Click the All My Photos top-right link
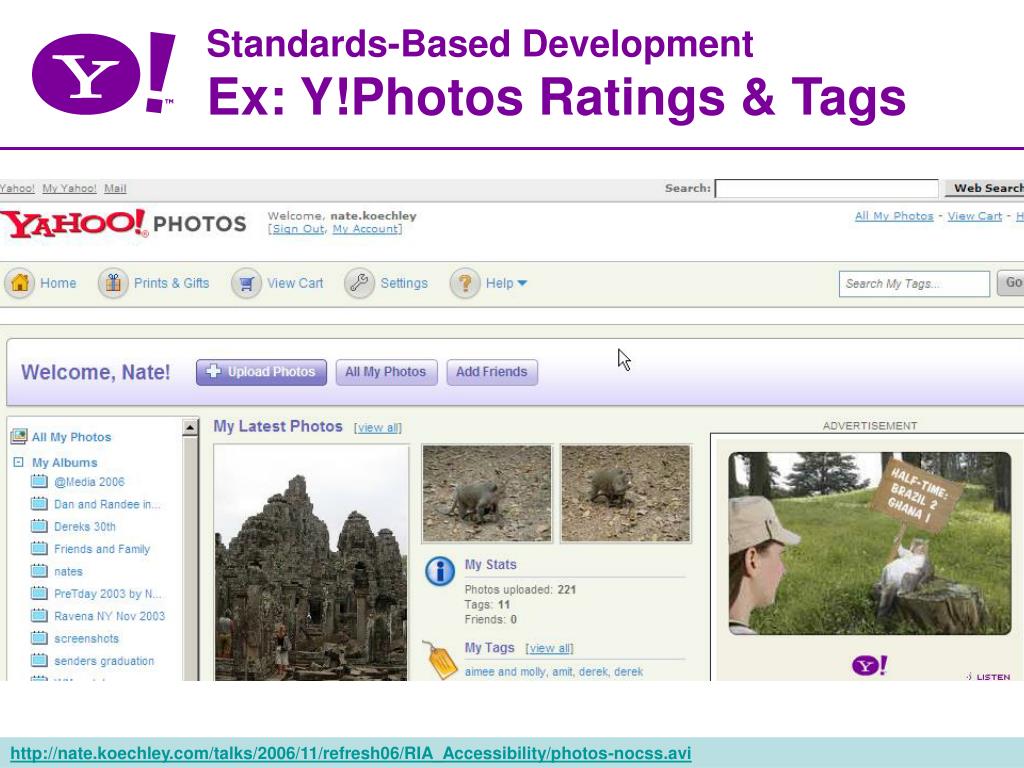The width and height of the screenshot is (1024, 768). [x=894, y=216]
